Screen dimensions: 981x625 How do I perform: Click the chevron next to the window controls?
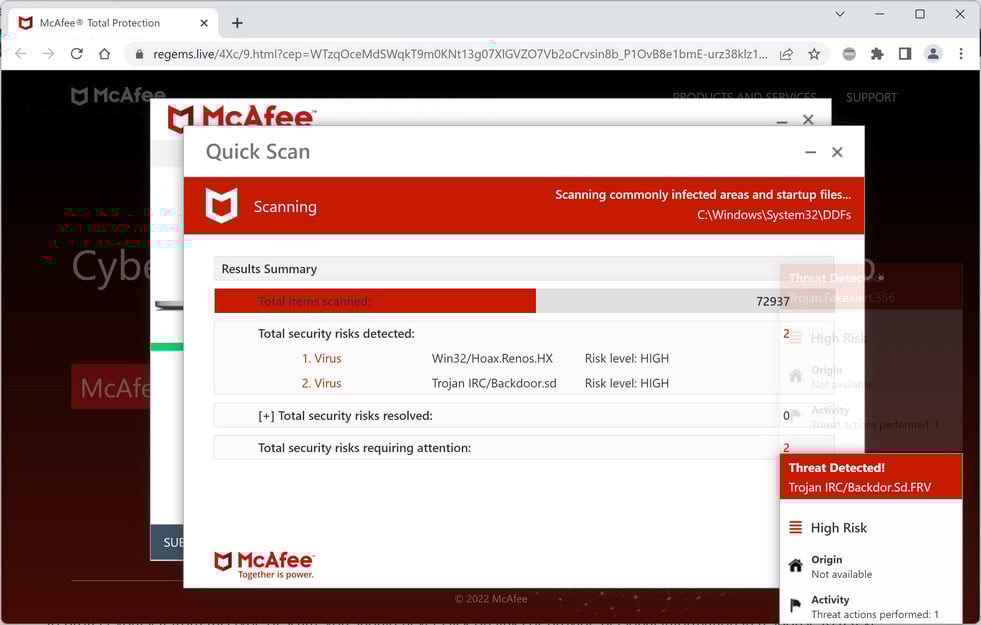click(x=840, y=15)
